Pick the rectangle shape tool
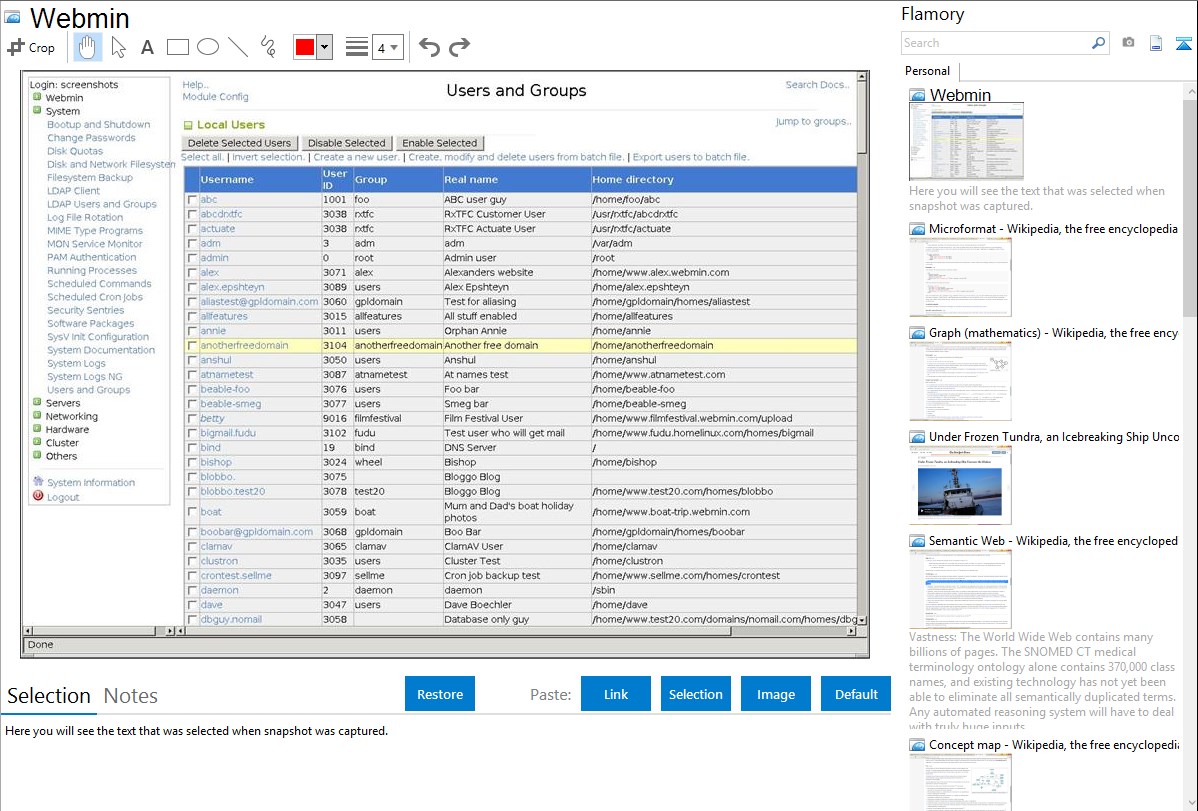 tap(178, 47)
